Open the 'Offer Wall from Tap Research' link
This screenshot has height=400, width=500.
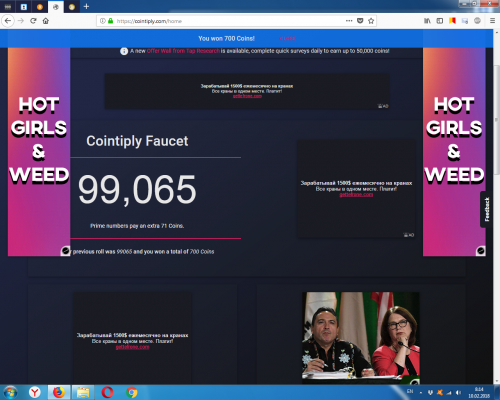point(183,51)
